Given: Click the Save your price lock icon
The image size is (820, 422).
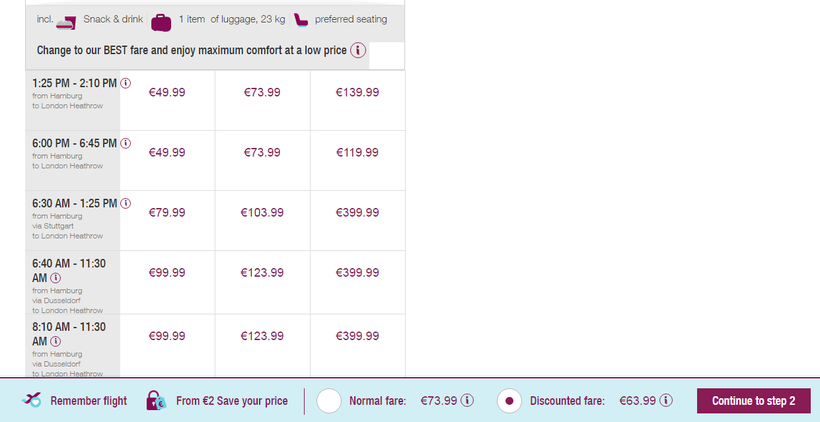Looking at the screenshot, I should pyautogui.click(x=155, y=401).
